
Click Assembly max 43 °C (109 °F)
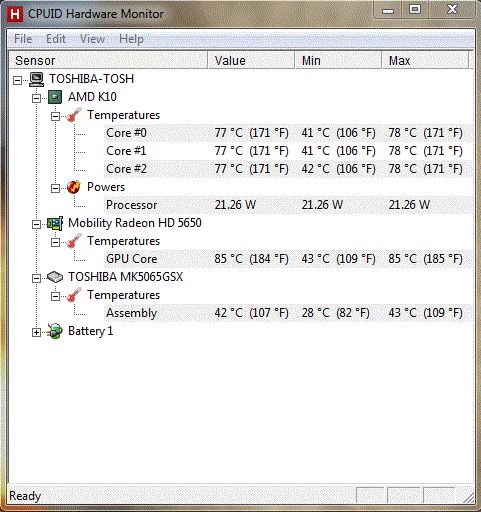pos(426,313)
